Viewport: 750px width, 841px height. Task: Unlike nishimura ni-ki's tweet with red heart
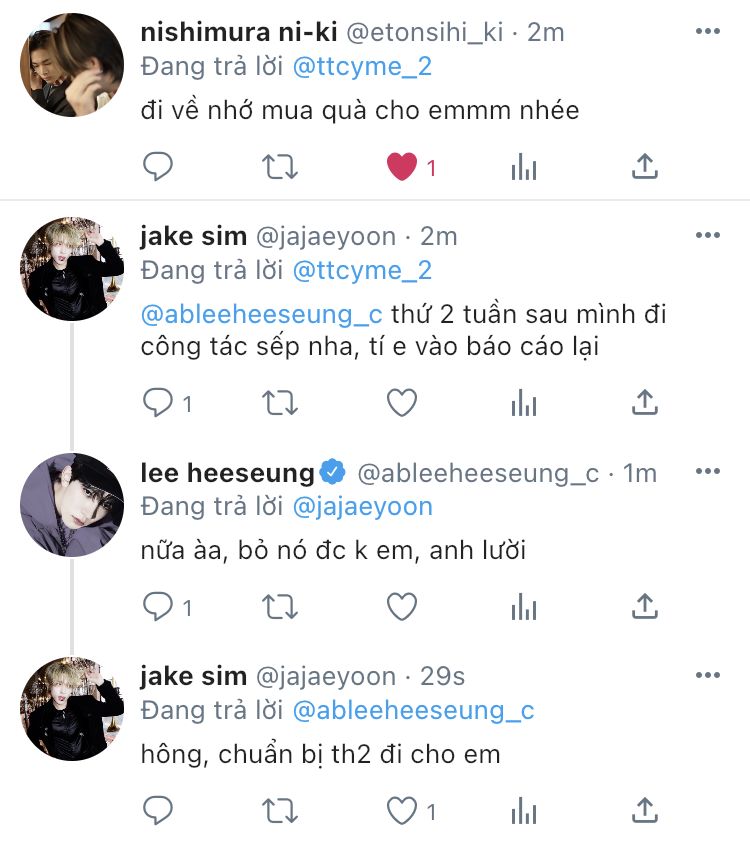[x=402, y=166]
